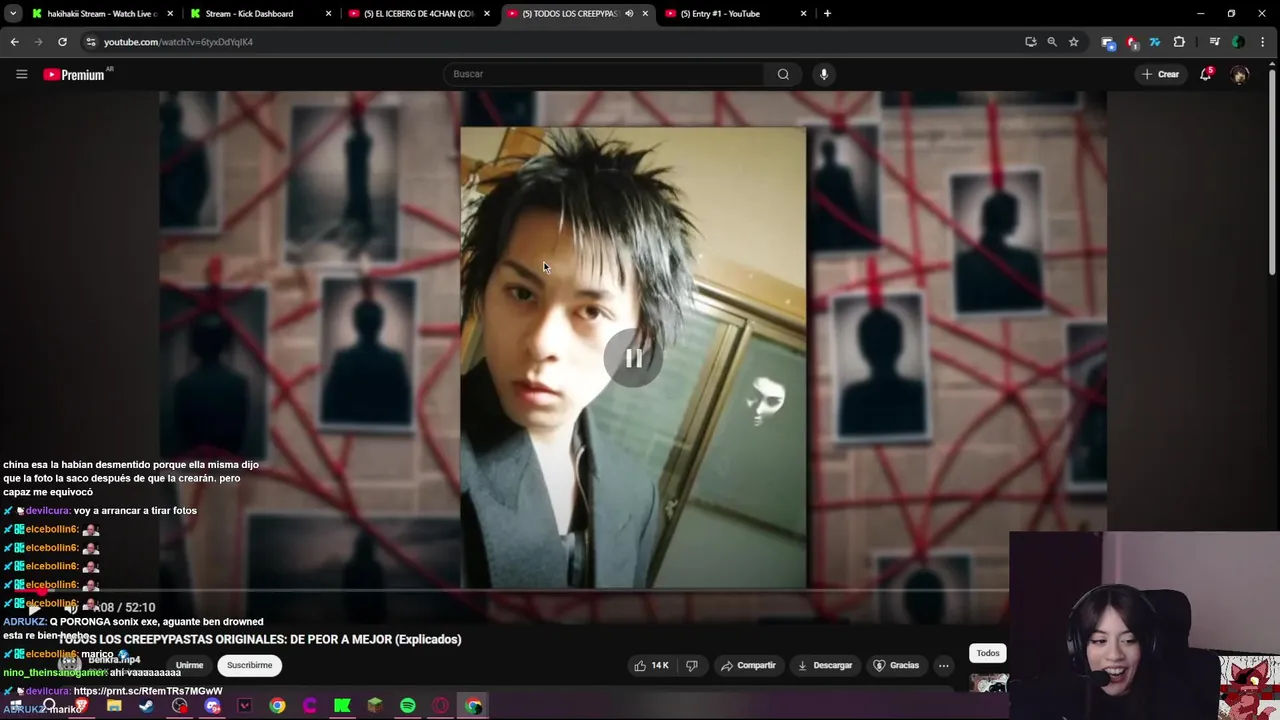Screen dimensions: 1280x720
Task: Like the video with 14 K thumbs up
Action: [x=650, y=665]
